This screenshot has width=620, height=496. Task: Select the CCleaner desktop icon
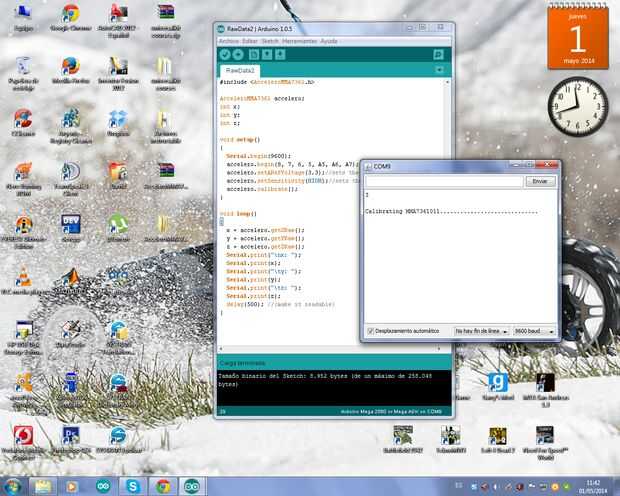pos(23,123)
